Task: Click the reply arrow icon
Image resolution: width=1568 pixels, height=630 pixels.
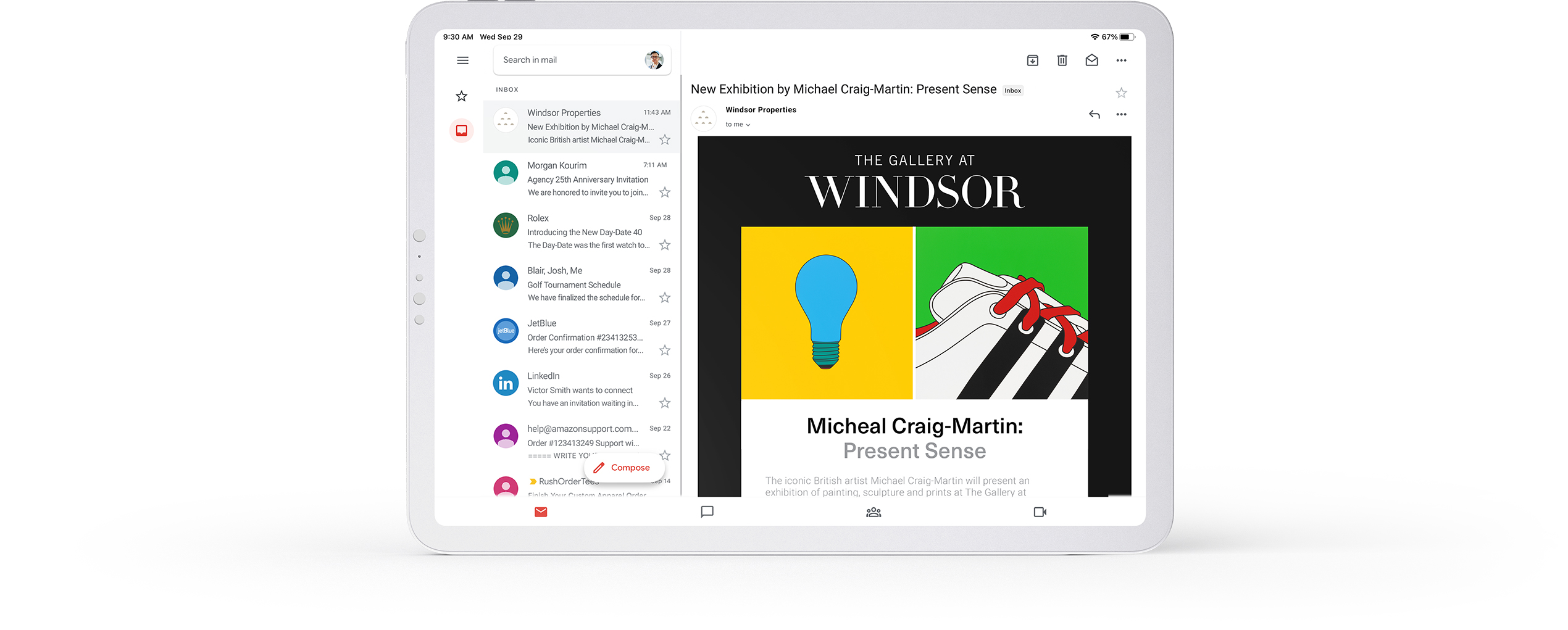Action: click(1094, 115)
